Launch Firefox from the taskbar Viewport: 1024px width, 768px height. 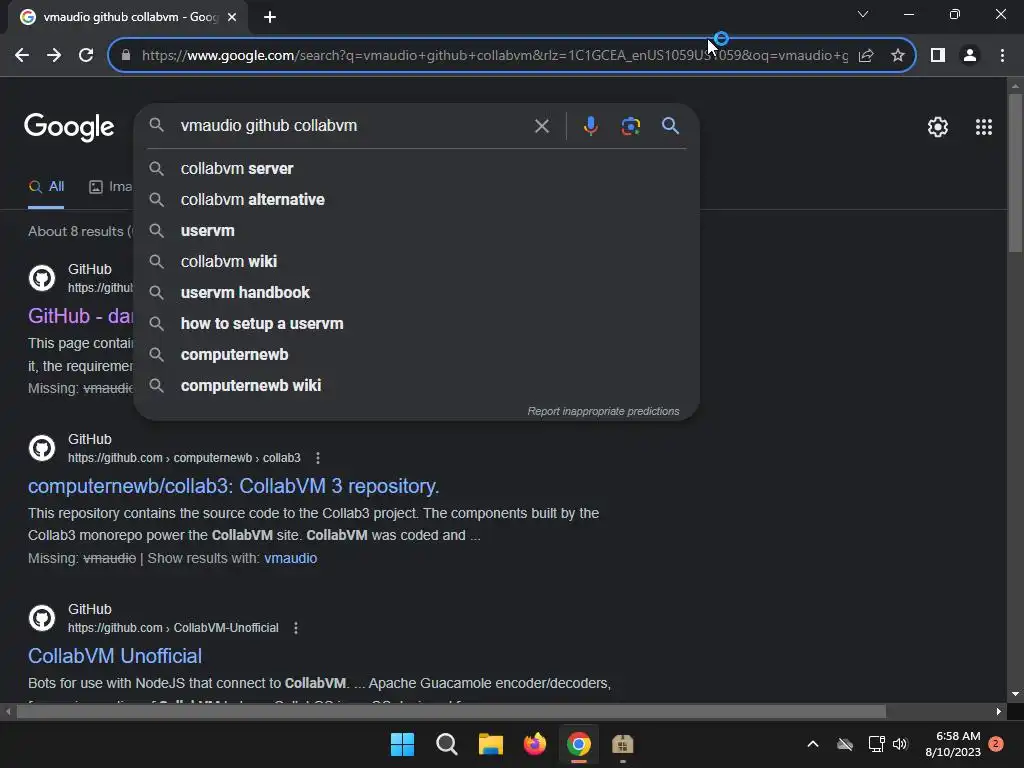[535, 744]
